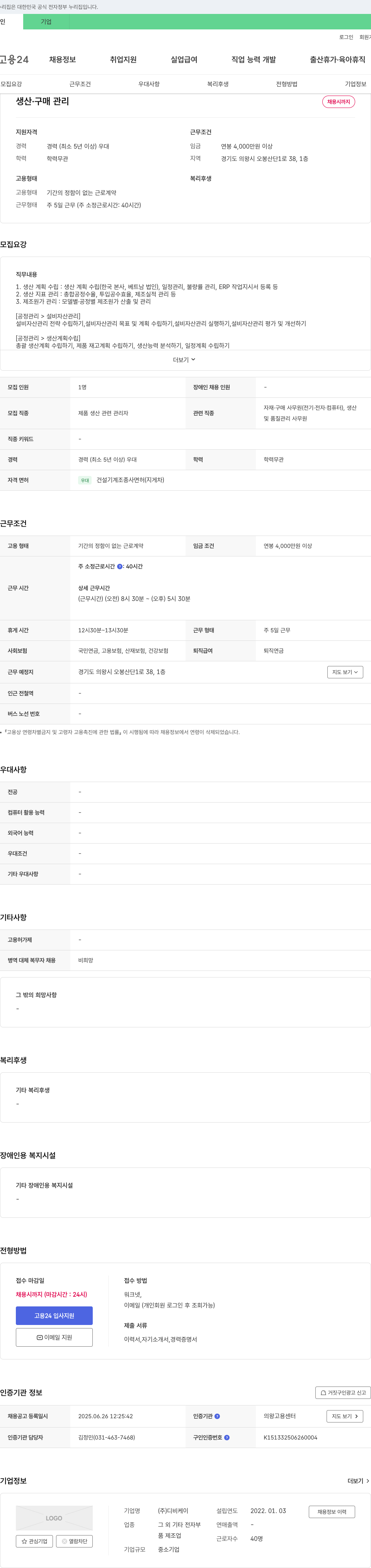Open the 채용정보 main menu
The image size is (371, 1568).
[x=63, y=59]
